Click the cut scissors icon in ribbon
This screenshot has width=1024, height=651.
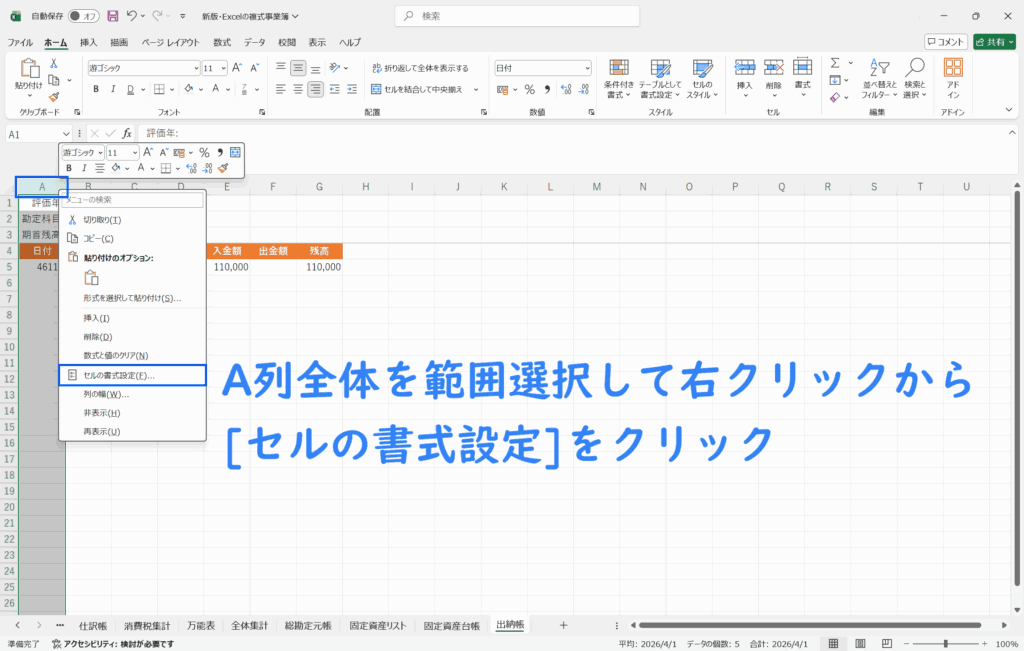tap(54, 63)
